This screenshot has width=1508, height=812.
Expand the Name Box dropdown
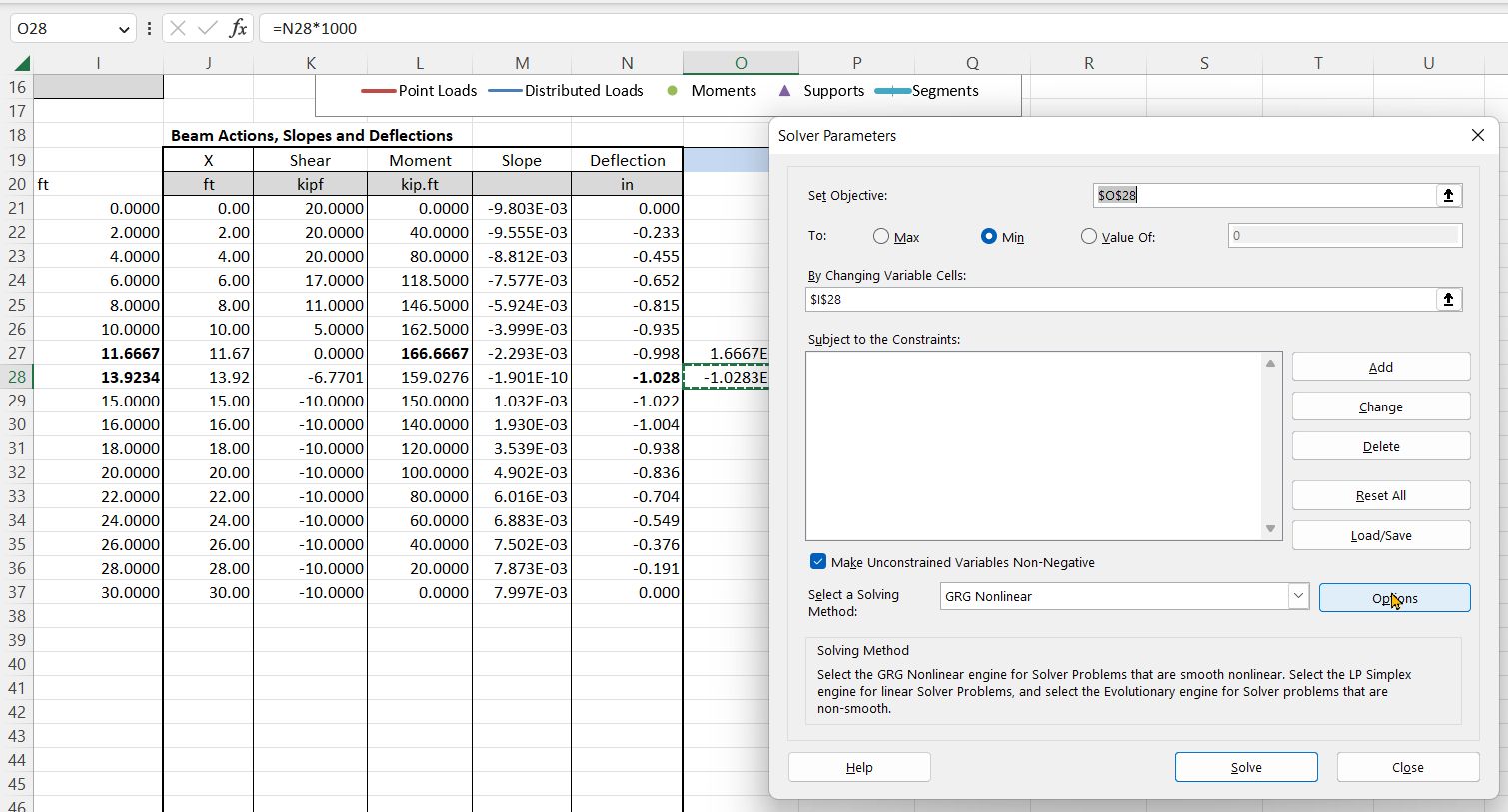pos(124,29)
